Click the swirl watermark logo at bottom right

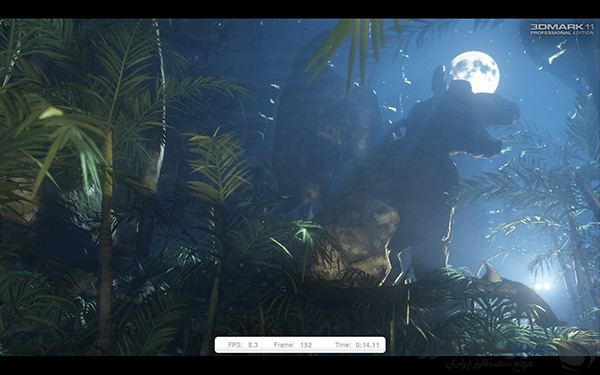pos(577,354)
